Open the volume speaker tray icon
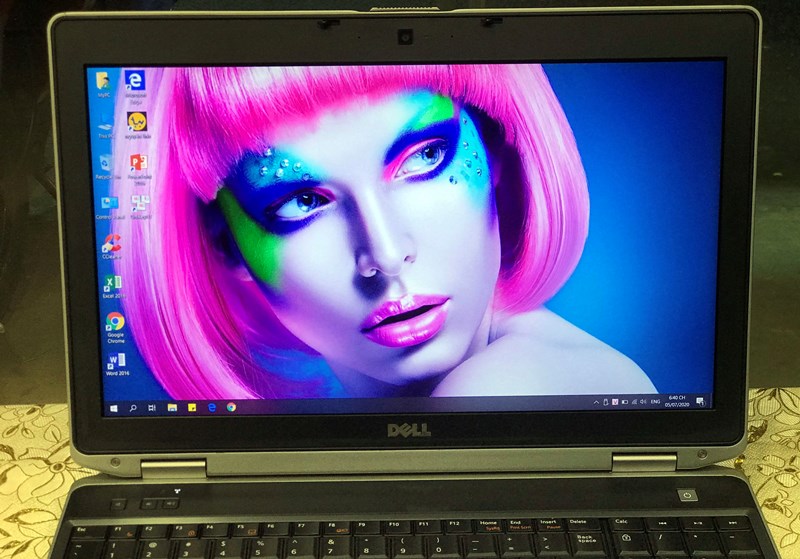The height and width of the screenshot is (559, 800). point(643,402)
